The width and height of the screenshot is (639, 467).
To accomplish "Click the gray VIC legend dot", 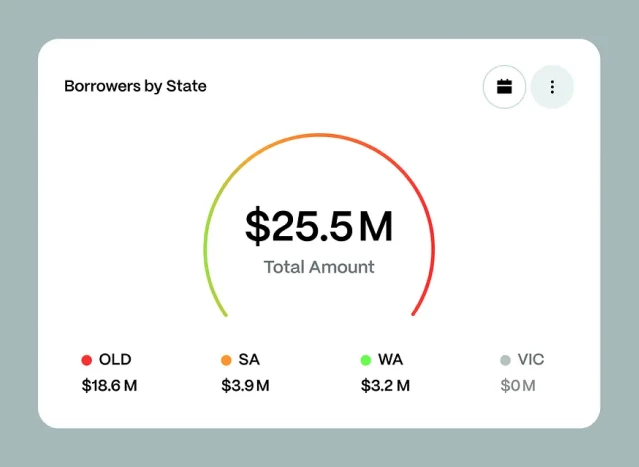I will tap(505, 360).
